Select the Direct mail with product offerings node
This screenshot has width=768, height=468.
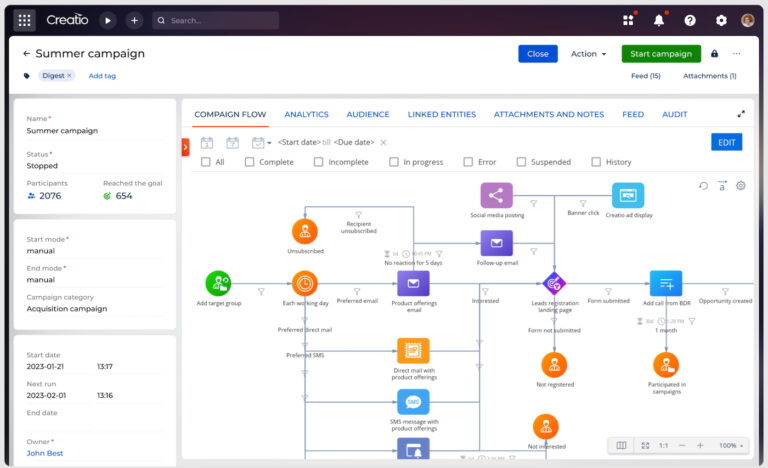[413, 351]
